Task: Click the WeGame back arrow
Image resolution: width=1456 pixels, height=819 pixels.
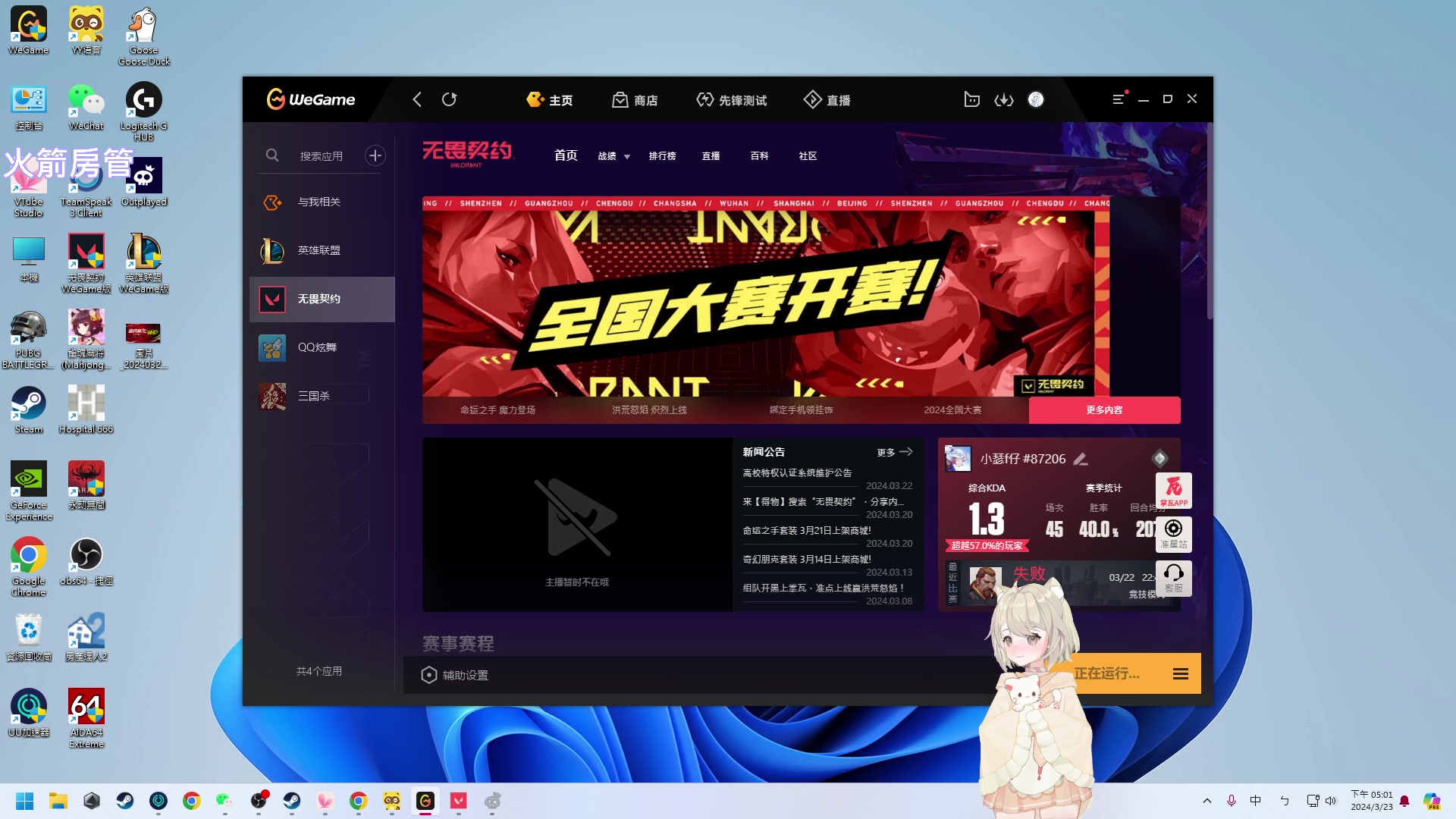Action: pyautogui.click(x=417, y=99)
